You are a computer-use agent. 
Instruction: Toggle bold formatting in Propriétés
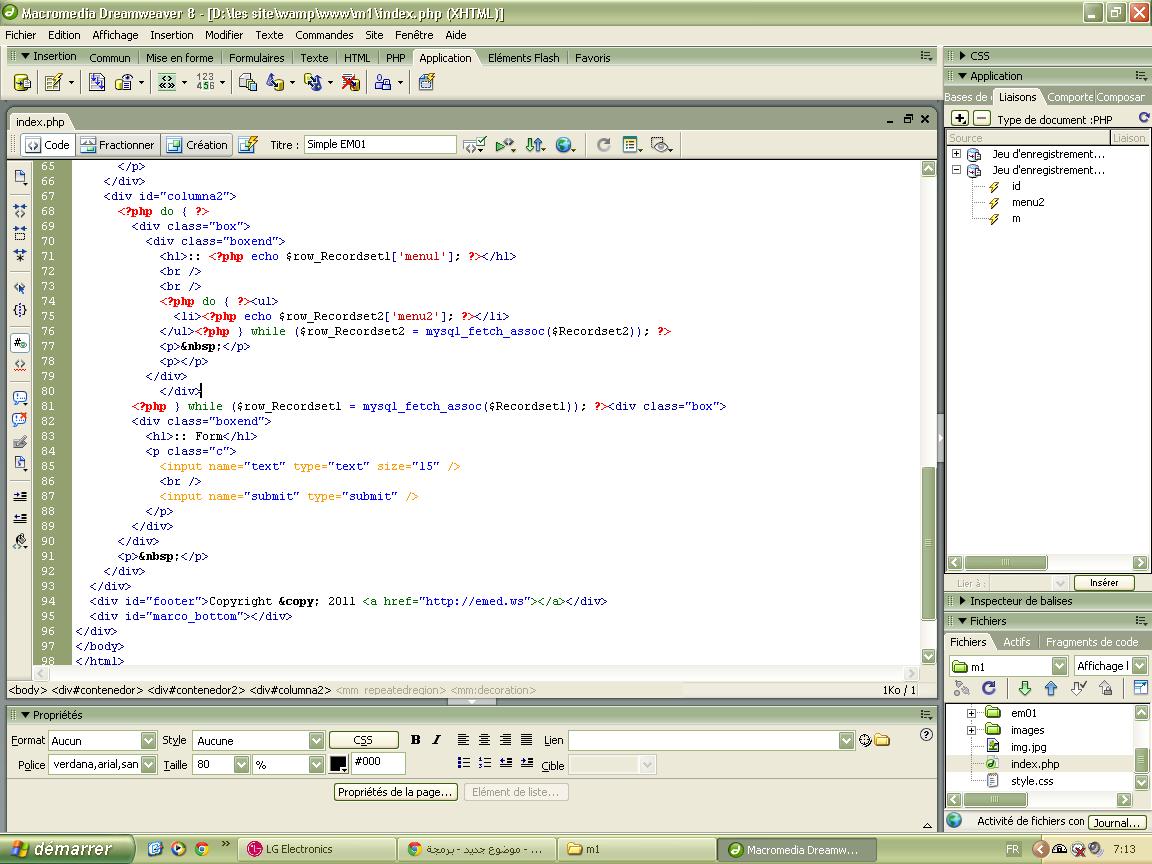tap(415, 740)
